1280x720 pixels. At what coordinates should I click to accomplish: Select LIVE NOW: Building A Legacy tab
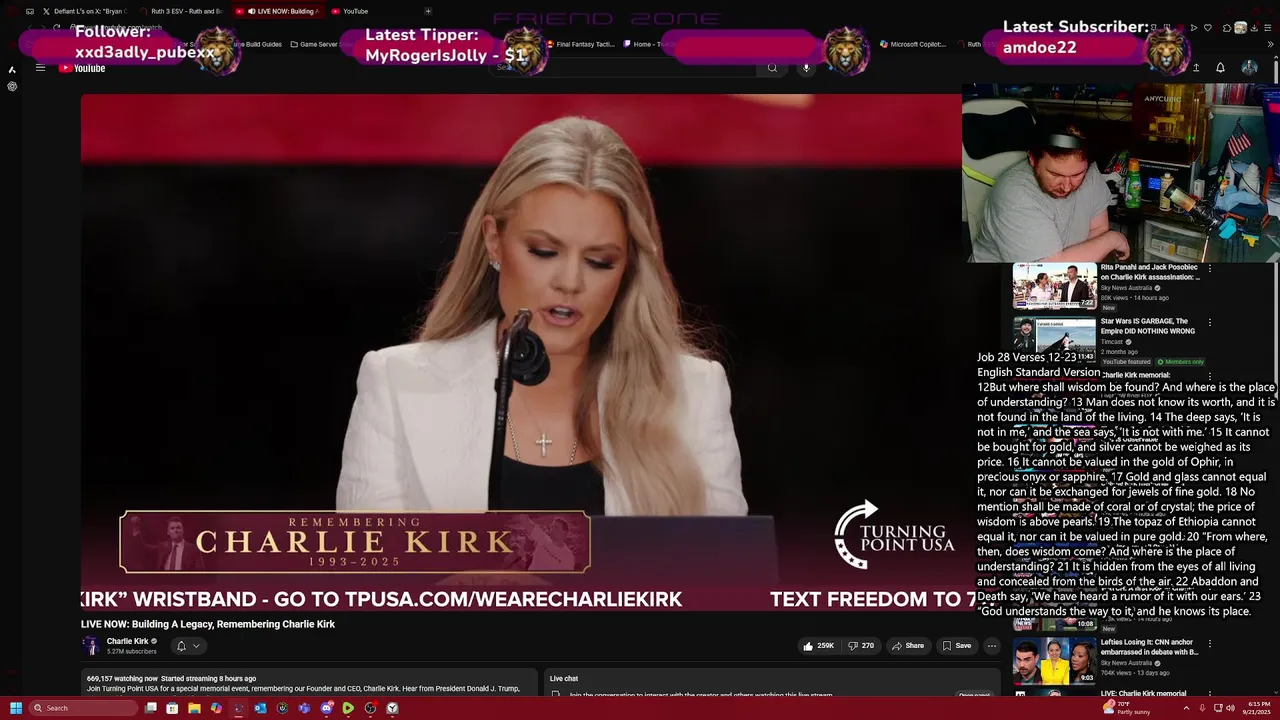click(x=279, y=11)
